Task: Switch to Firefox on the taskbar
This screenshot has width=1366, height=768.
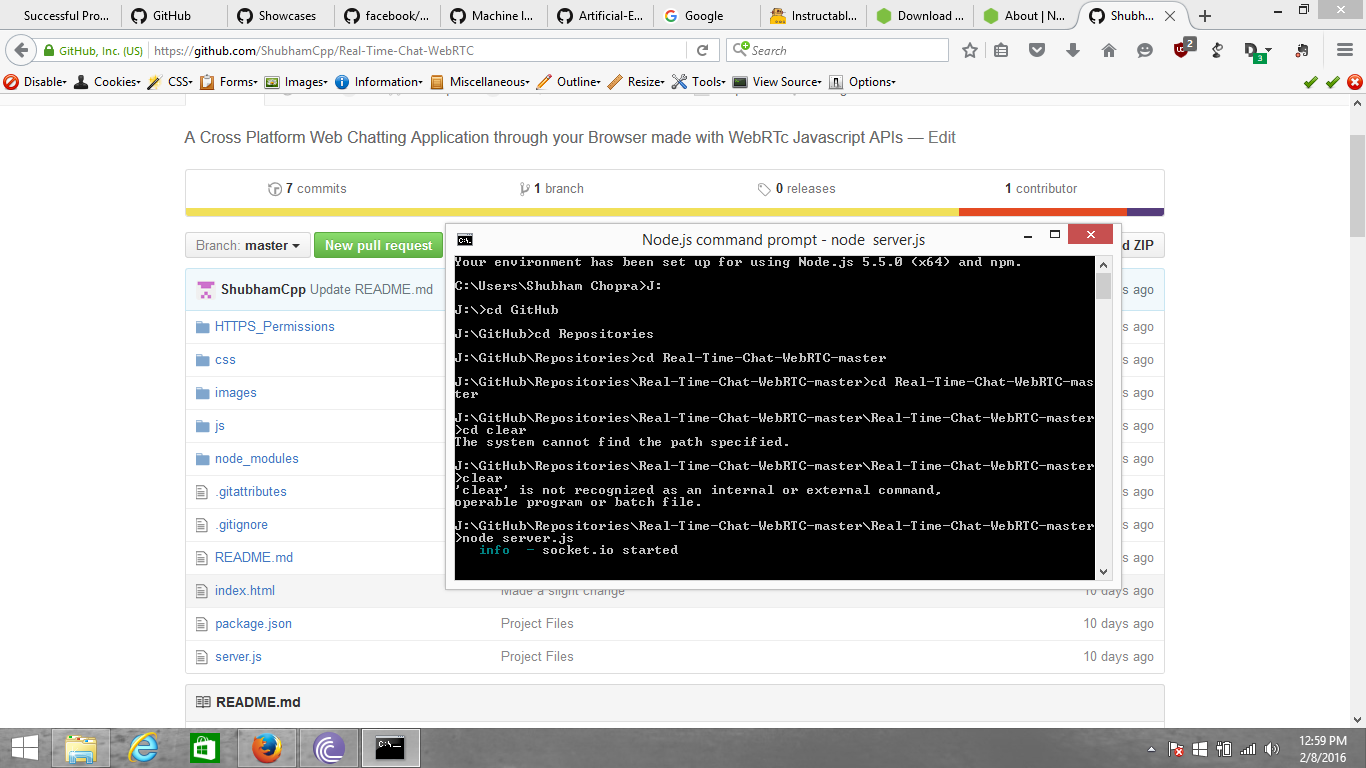Action: click(x=266, y=748)
